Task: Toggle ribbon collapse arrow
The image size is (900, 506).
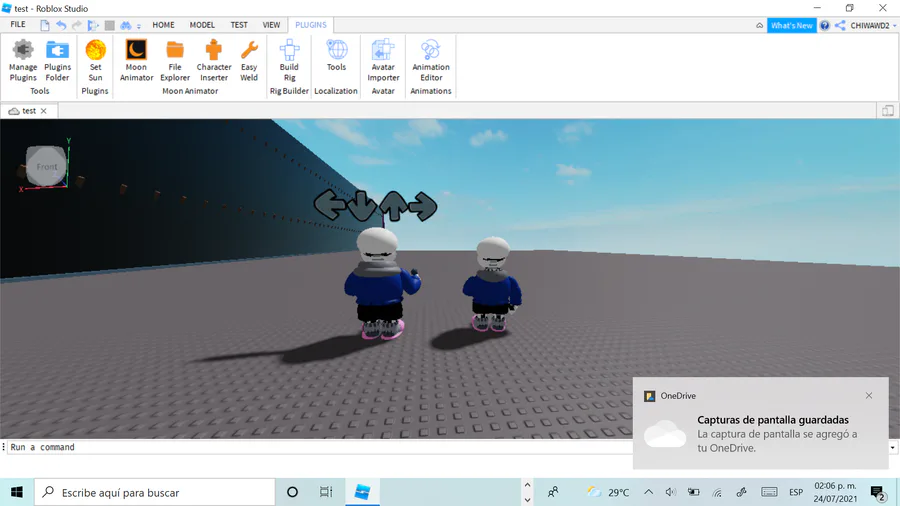Action: click(x=759, y=25)
